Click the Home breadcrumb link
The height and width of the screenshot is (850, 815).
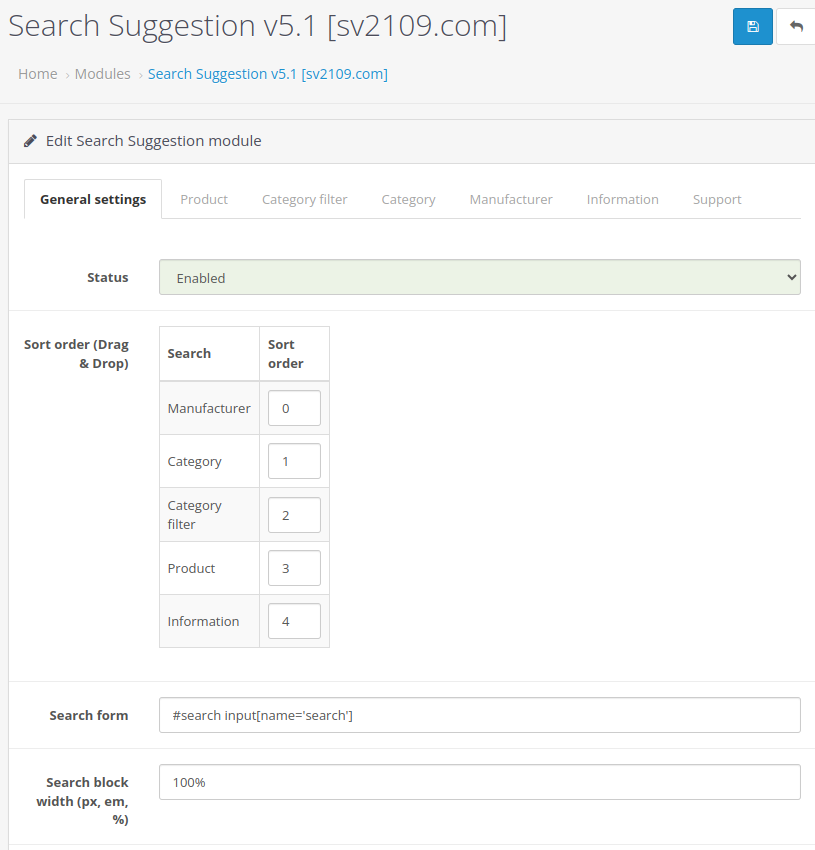[x=37, y=74]
